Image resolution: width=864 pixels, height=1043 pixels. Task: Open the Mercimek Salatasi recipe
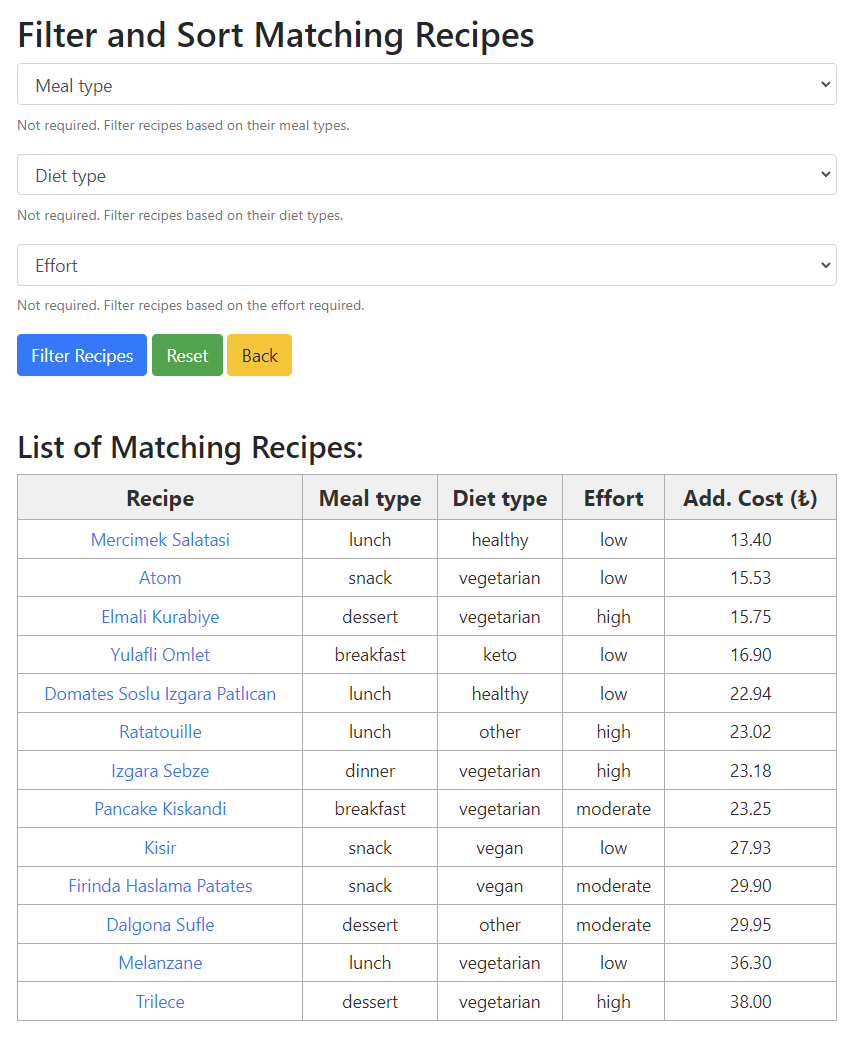click(x=160, y=539)
